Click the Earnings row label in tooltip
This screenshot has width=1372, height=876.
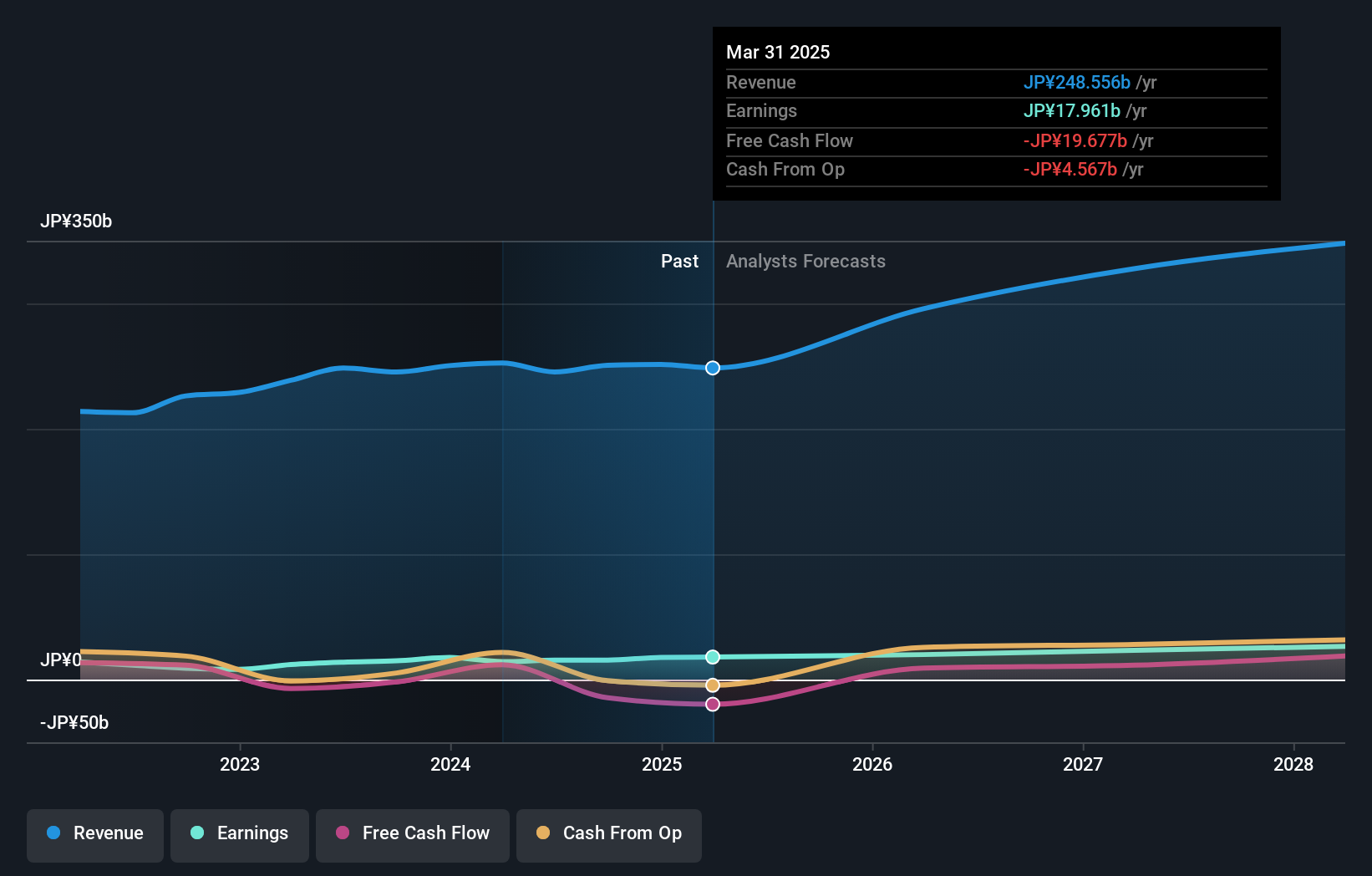(x=761, y=111)
